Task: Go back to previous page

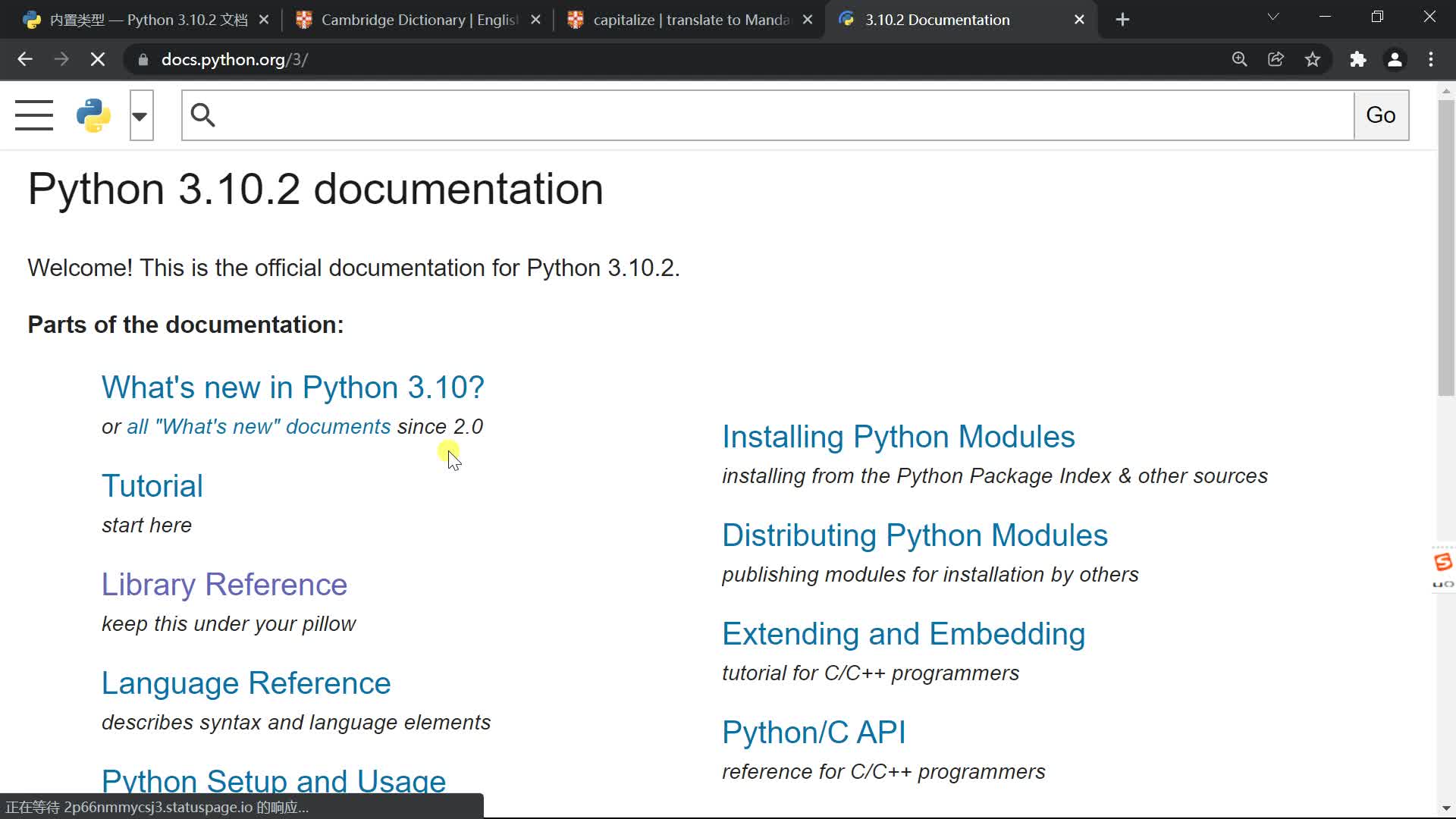Action: [x=25, y=59]
